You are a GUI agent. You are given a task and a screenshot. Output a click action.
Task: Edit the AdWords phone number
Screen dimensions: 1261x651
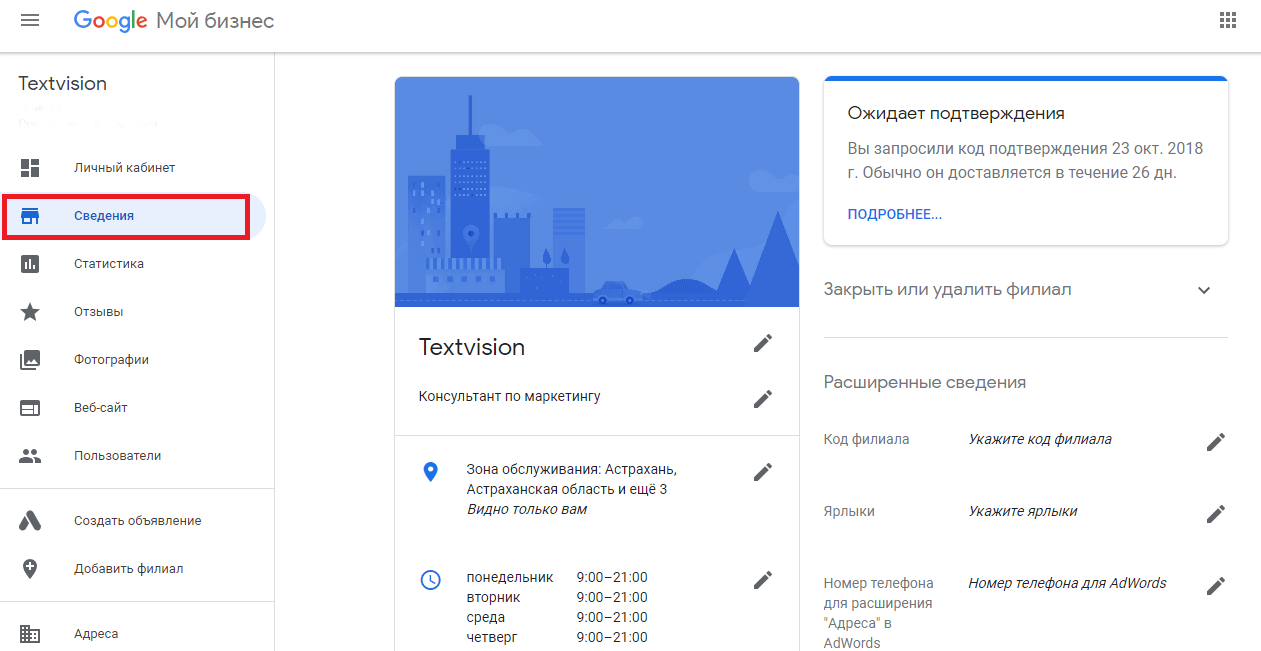pyautogui.click(x=1216, y=585)
